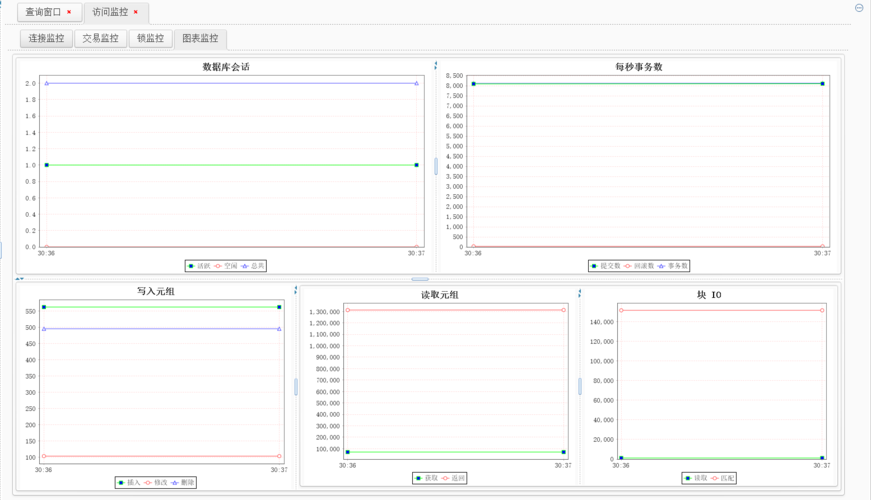Click the 2.0 y-axis label in 数据库会话 chart

coord(30,84)
